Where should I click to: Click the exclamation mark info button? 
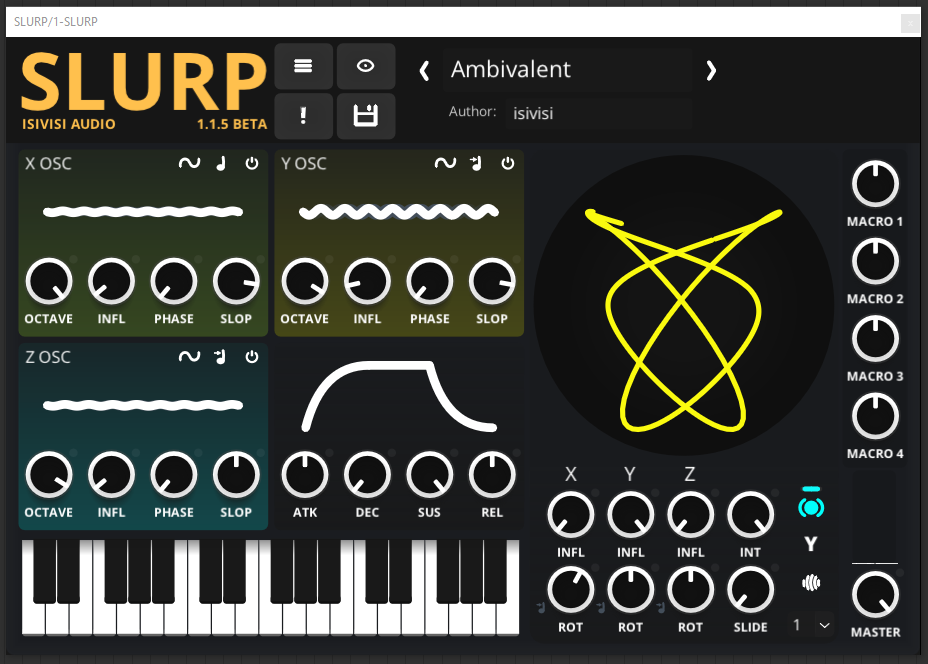[x=304, y=115]
